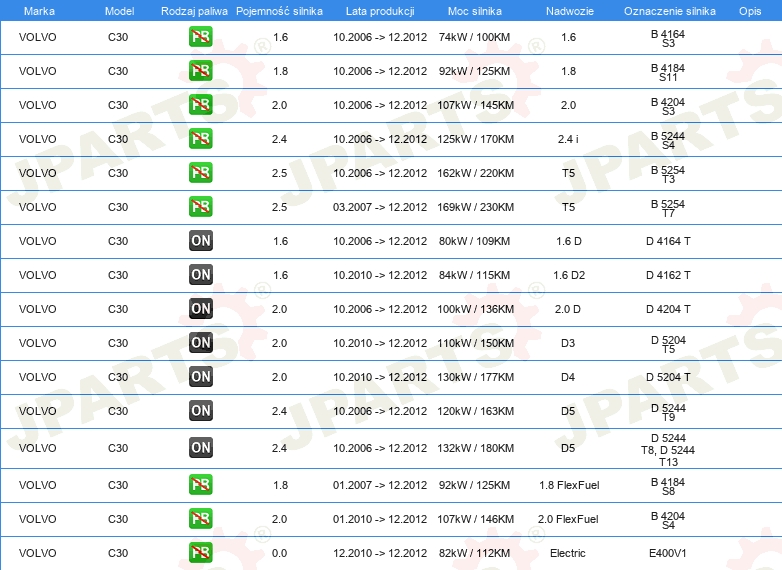Click the ON diesel icon in the 1.6 D2 row

tap(200, 274)
